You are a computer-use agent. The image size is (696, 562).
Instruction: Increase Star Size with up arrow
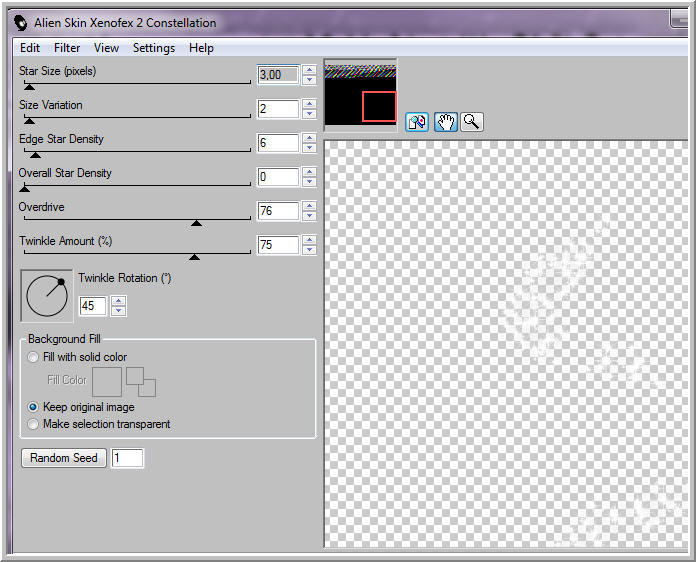(x=309, y=70)
